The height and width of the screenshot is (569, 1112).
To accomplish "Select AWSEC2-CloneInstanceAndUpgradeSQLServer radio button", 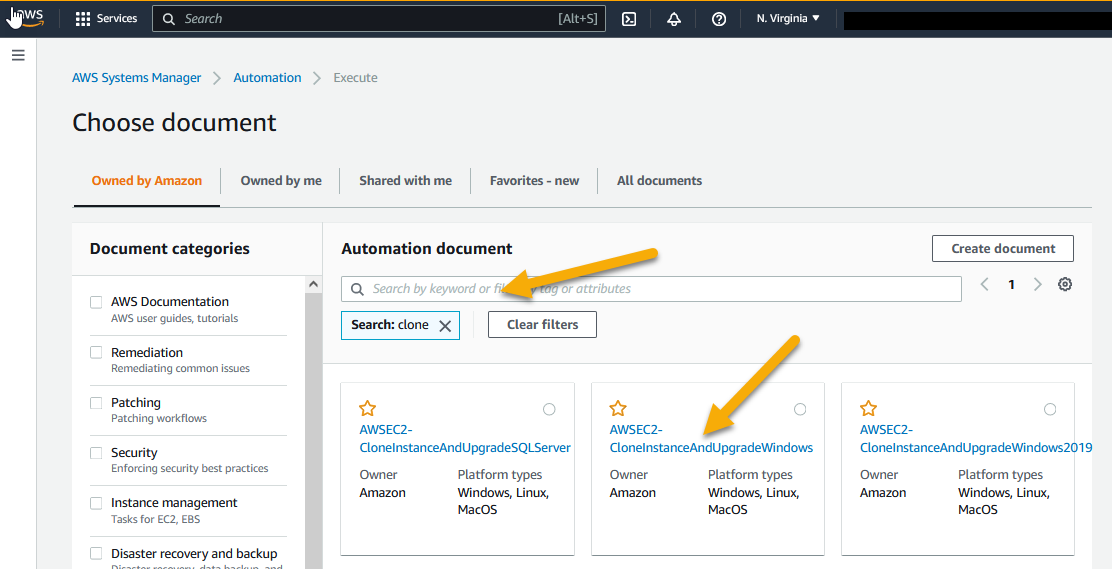I will [549, 409].
